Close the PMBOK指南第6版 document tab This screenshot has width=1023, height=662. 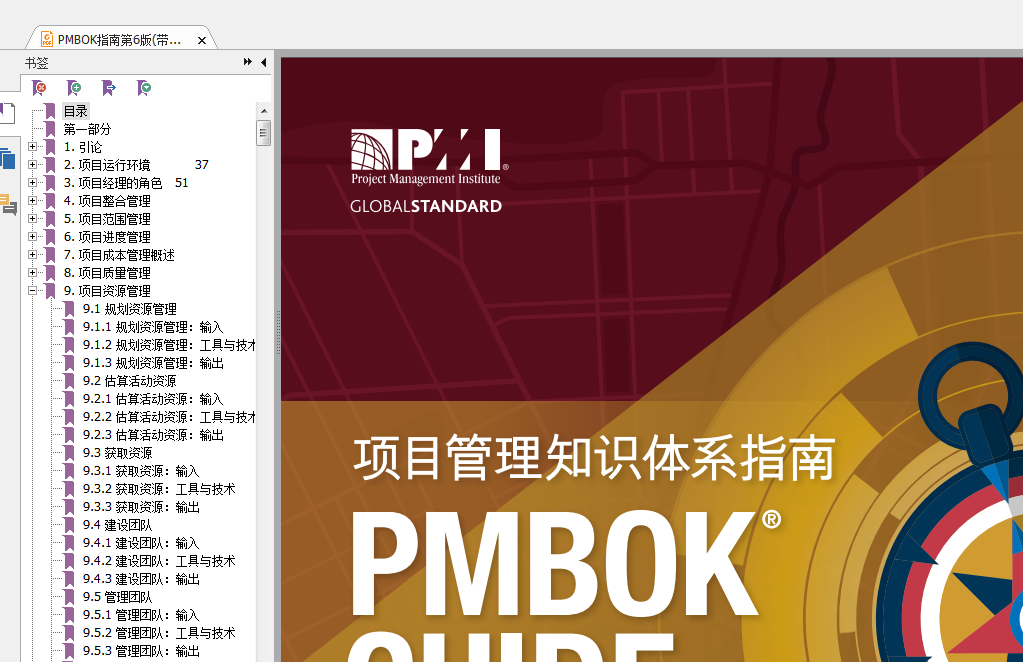click(x=202, y=40)
